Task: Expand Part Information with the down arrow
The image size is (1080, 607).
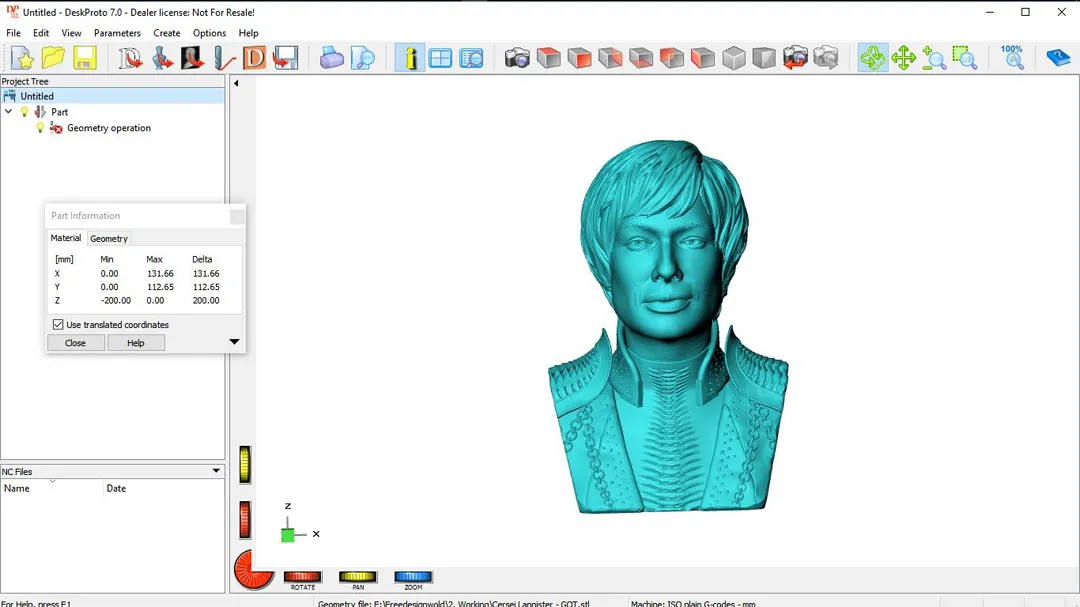Action: [234, 342]
